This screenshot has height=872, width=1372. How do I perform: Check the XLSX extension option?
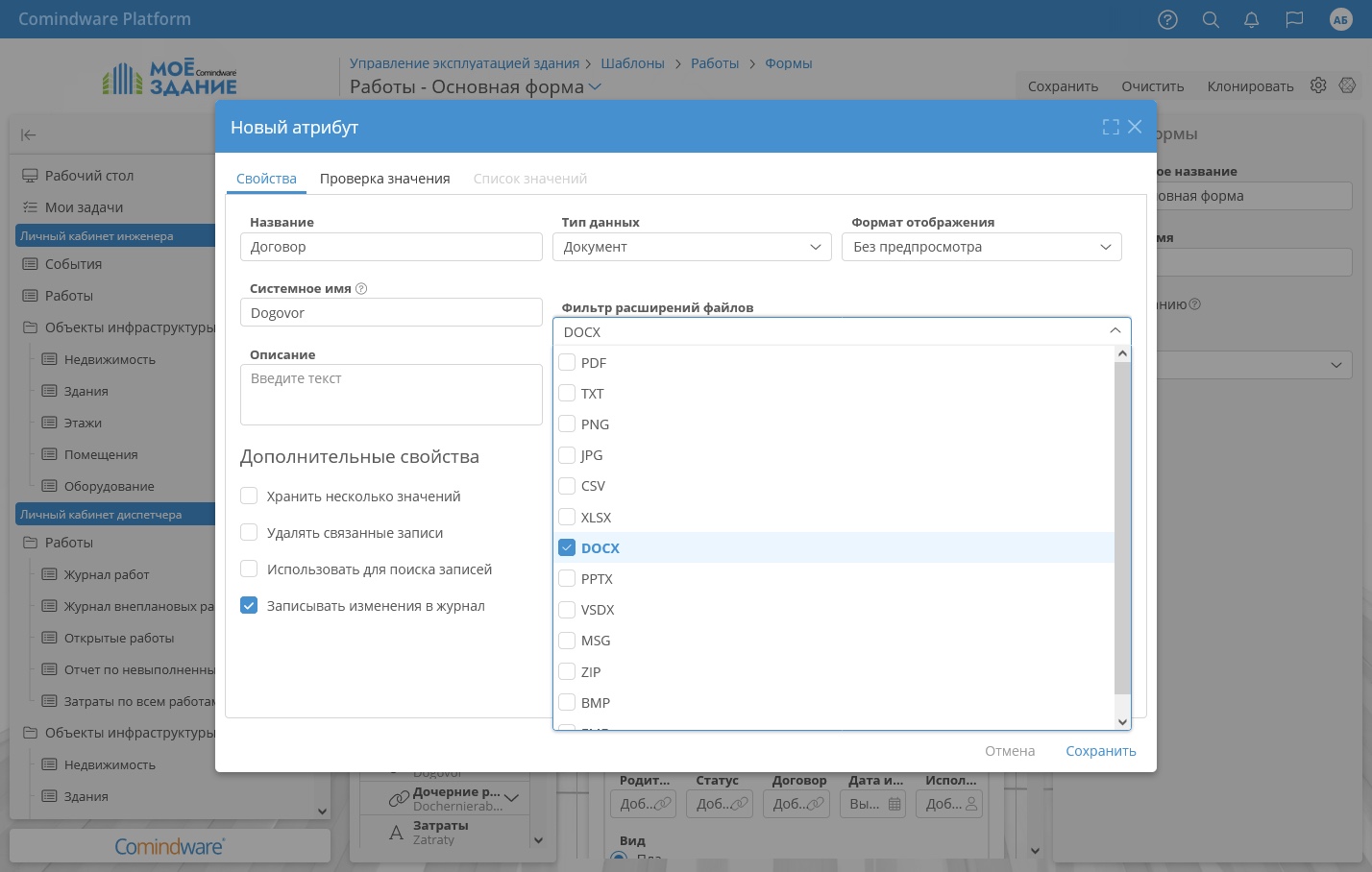(567, 517)
